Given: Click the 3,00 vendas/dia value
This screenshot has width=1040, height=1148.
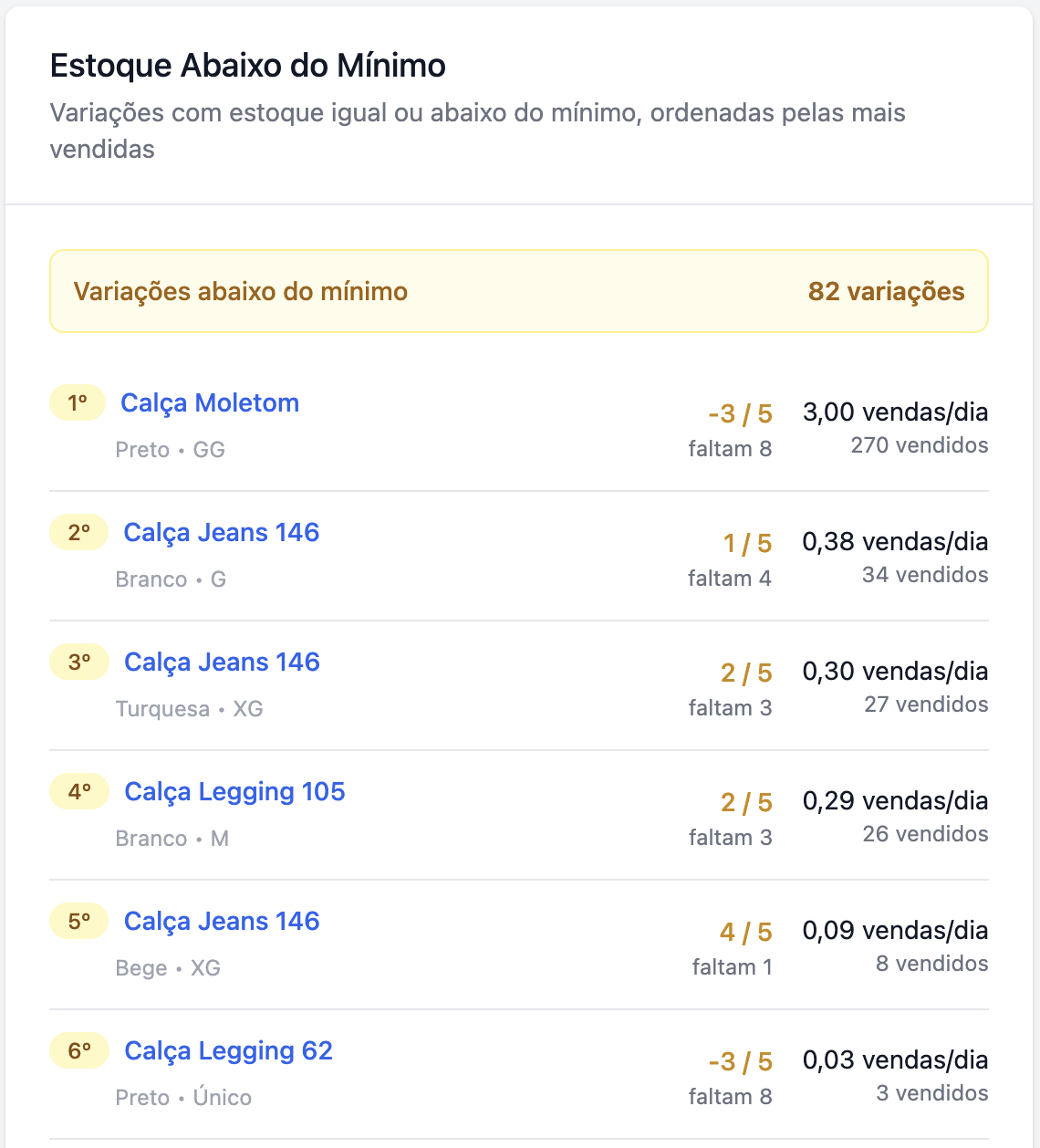Looking at the screenshot, I should point(895,412).
